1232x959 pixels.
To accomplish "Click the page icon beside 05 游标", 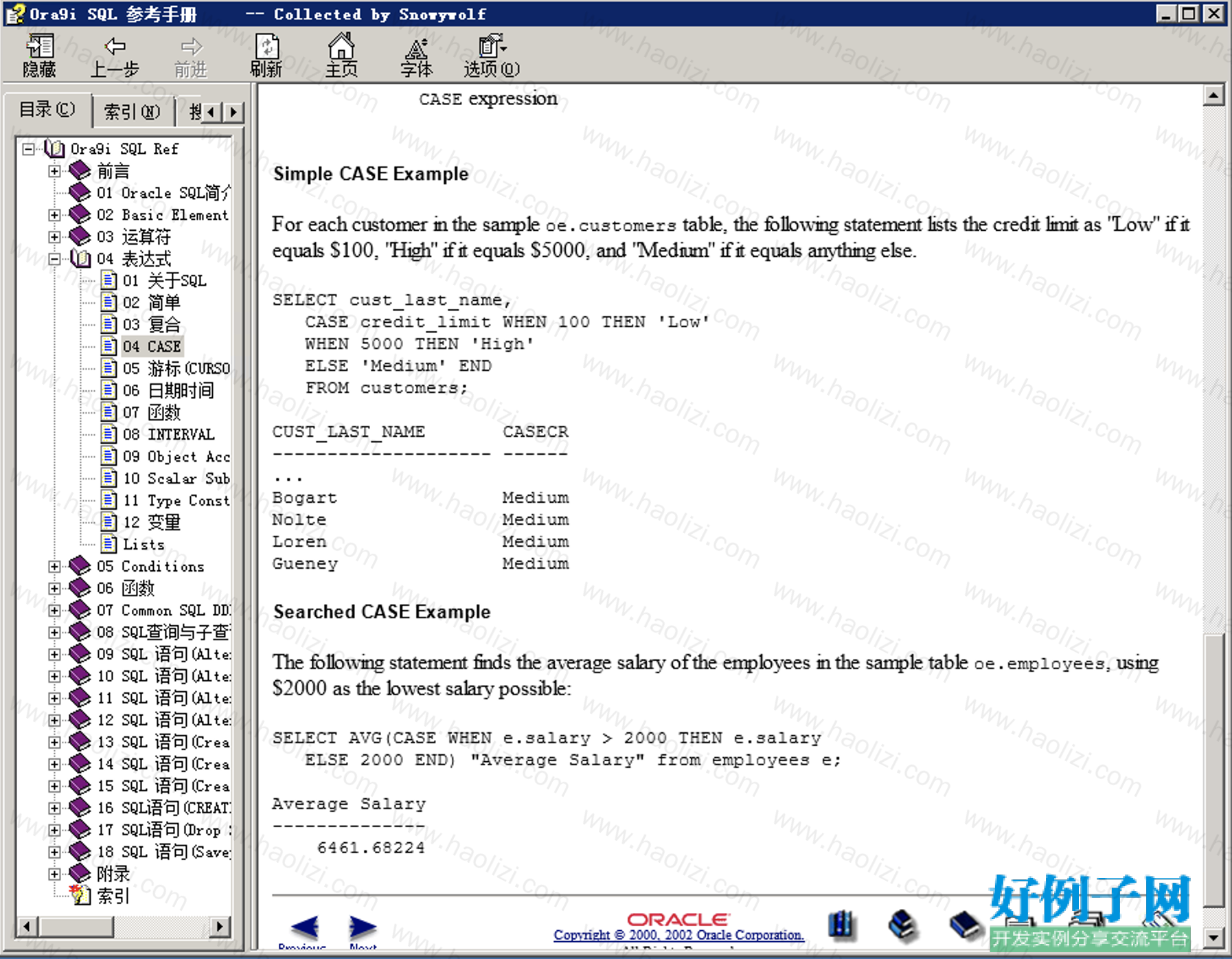I will [109, 368].
